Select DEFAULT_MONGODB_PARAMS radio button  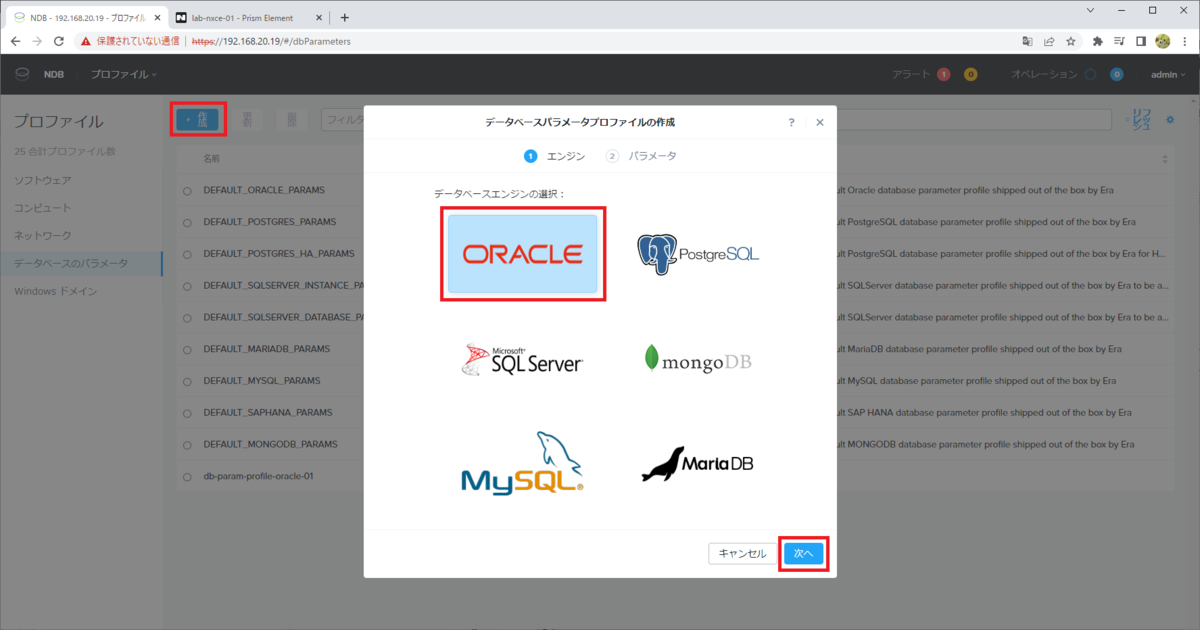point(187,444)
